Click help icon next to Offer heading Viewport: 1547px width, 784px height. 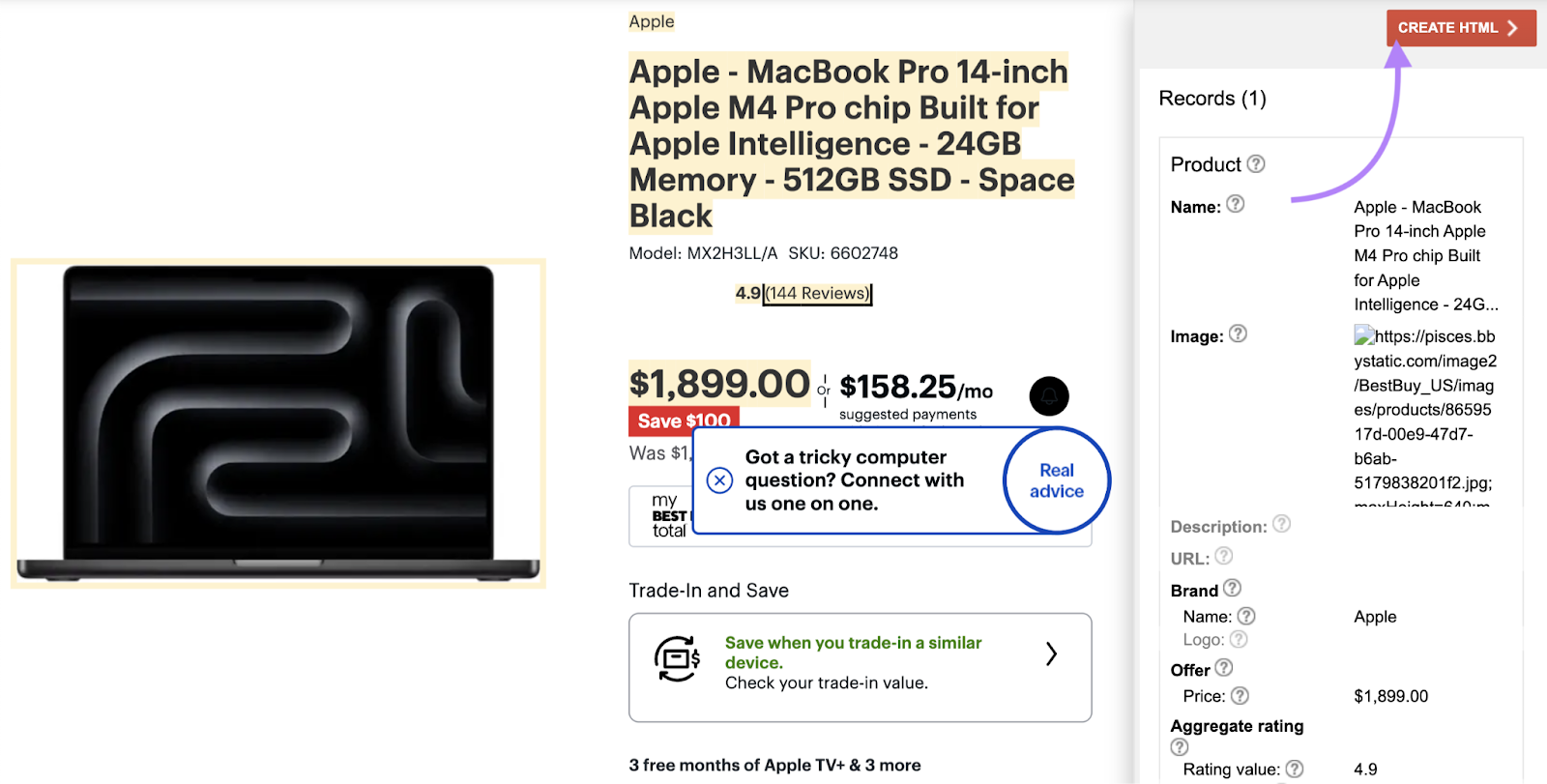pos(1223,668)
